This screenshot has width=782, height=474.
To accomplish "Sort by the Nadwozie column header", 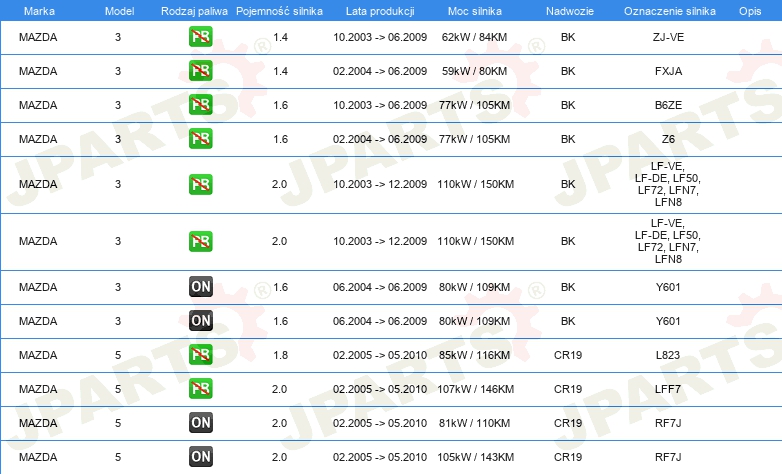I will coord(570,11).
